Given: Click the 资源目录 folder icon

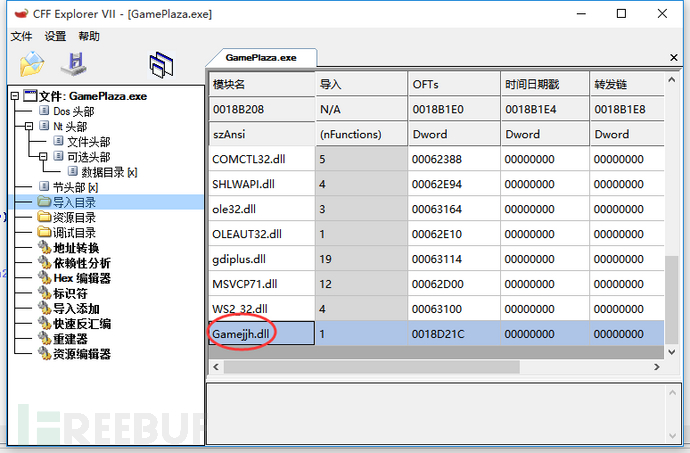Looking at the screenshot, I should coord(44,217).
